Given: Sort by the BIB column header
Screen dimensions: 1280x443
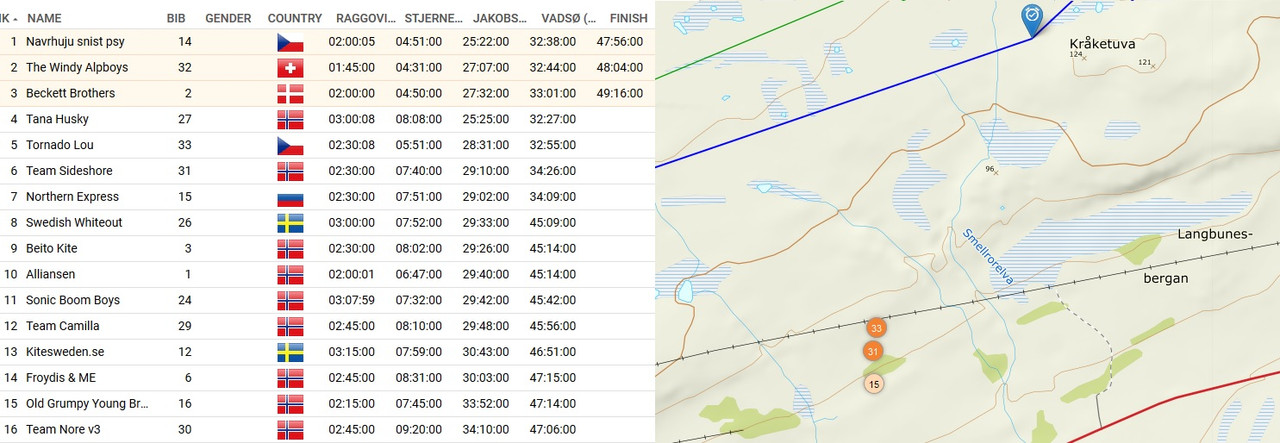Looking at the screenshot, I should pos(175,18).
